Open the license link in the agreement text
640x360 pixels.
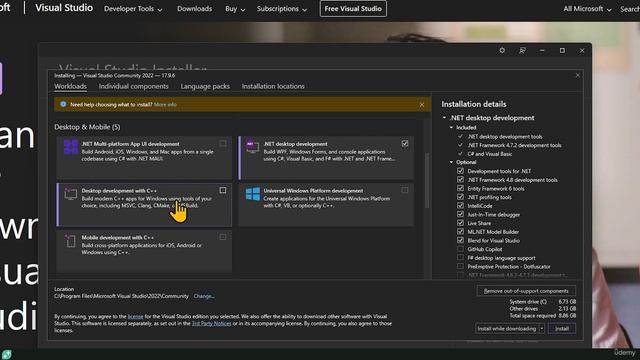135,316
